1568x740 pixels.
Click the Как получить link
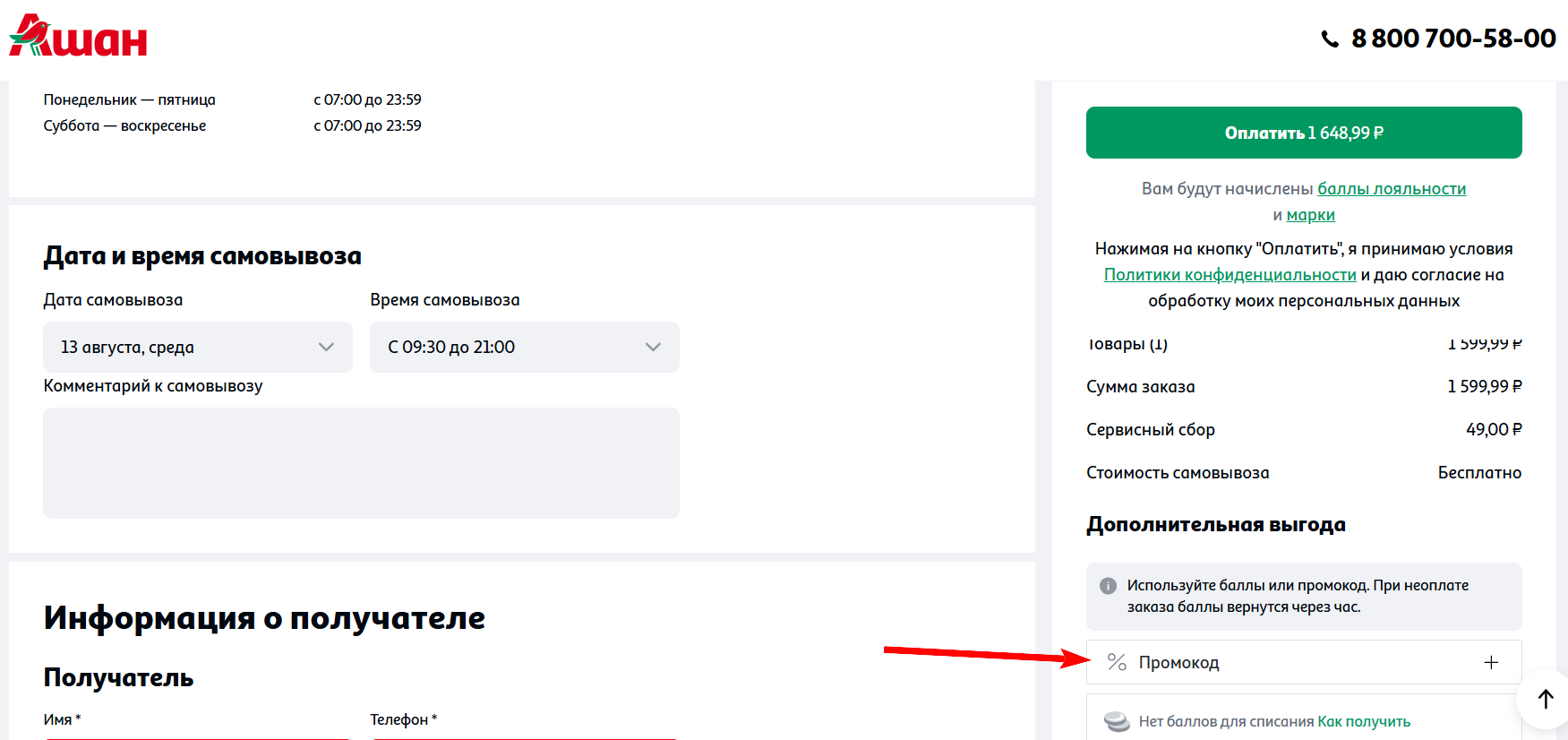point(1363,722)
